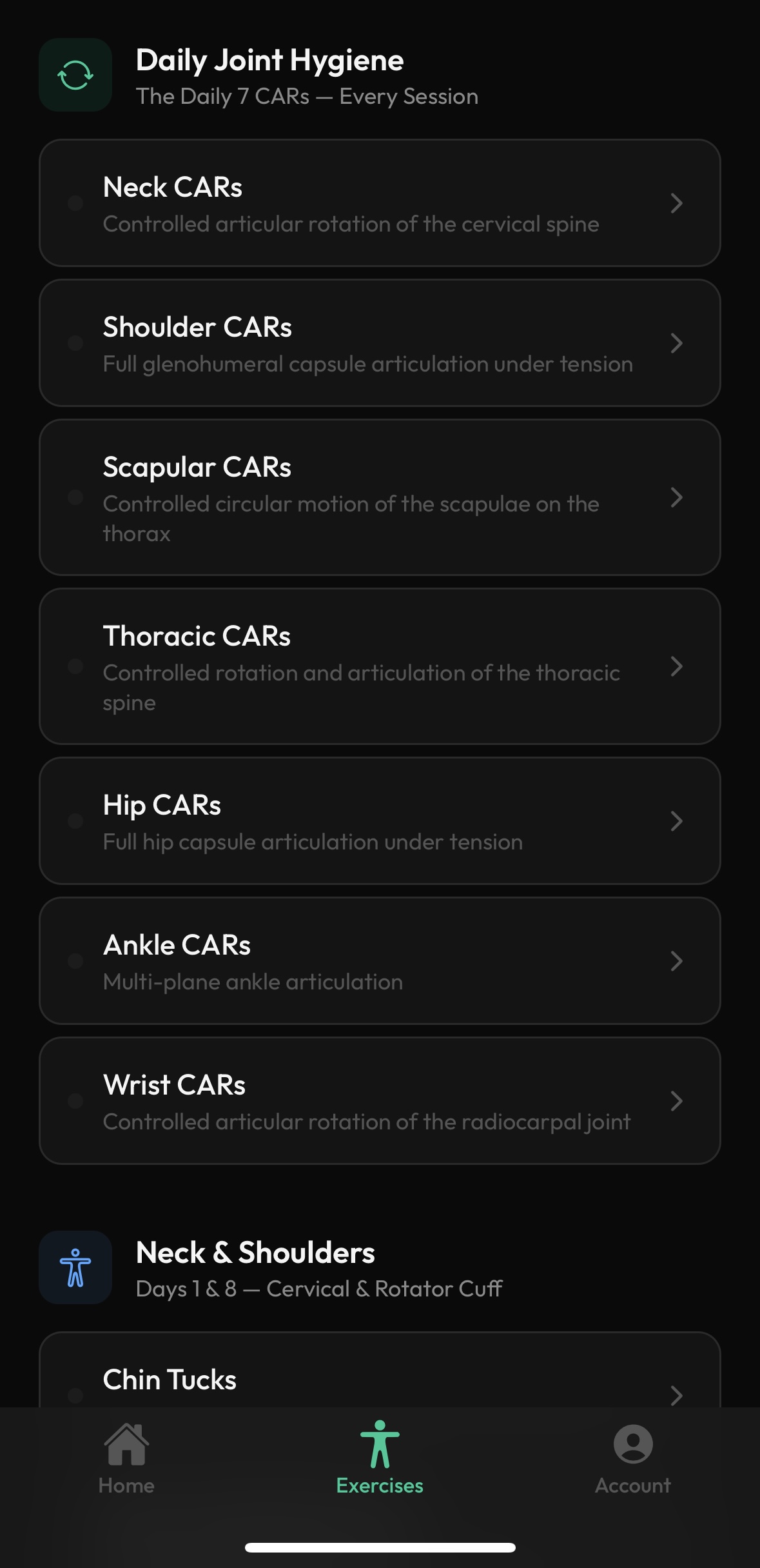Tap the Neck & Shoulders figure icon

pos(75,1267)
